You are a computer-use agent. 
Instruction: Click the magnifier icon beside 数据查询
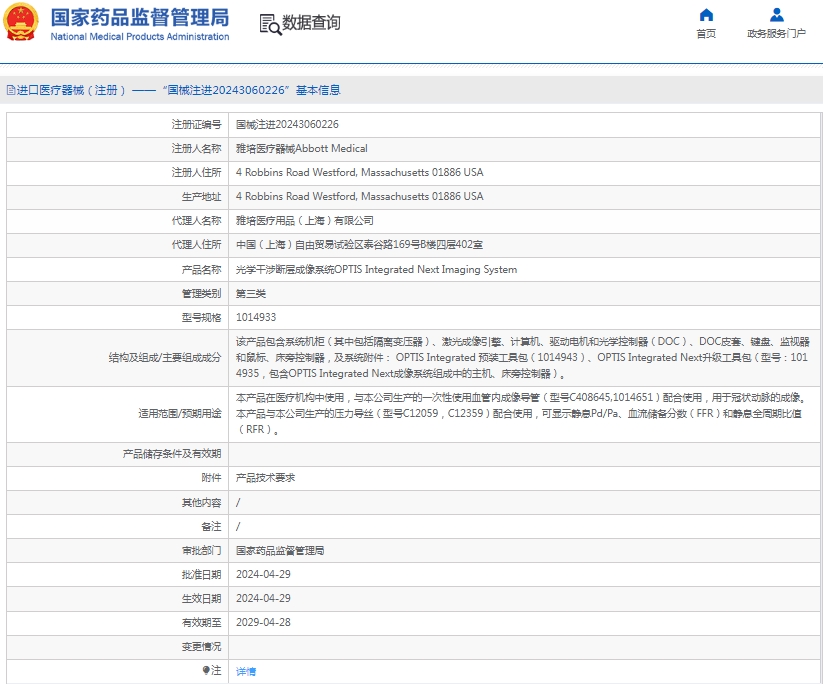point(266,25)
